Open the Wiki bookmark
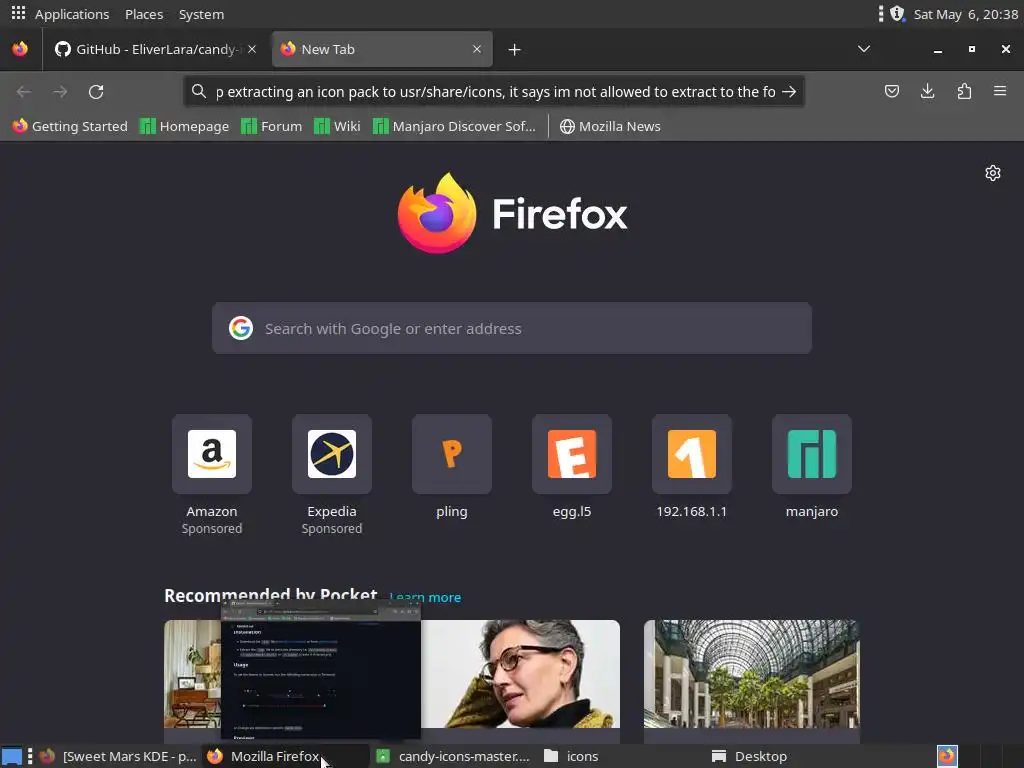This screenshot has height=768, width=1024. click(337, 127)
